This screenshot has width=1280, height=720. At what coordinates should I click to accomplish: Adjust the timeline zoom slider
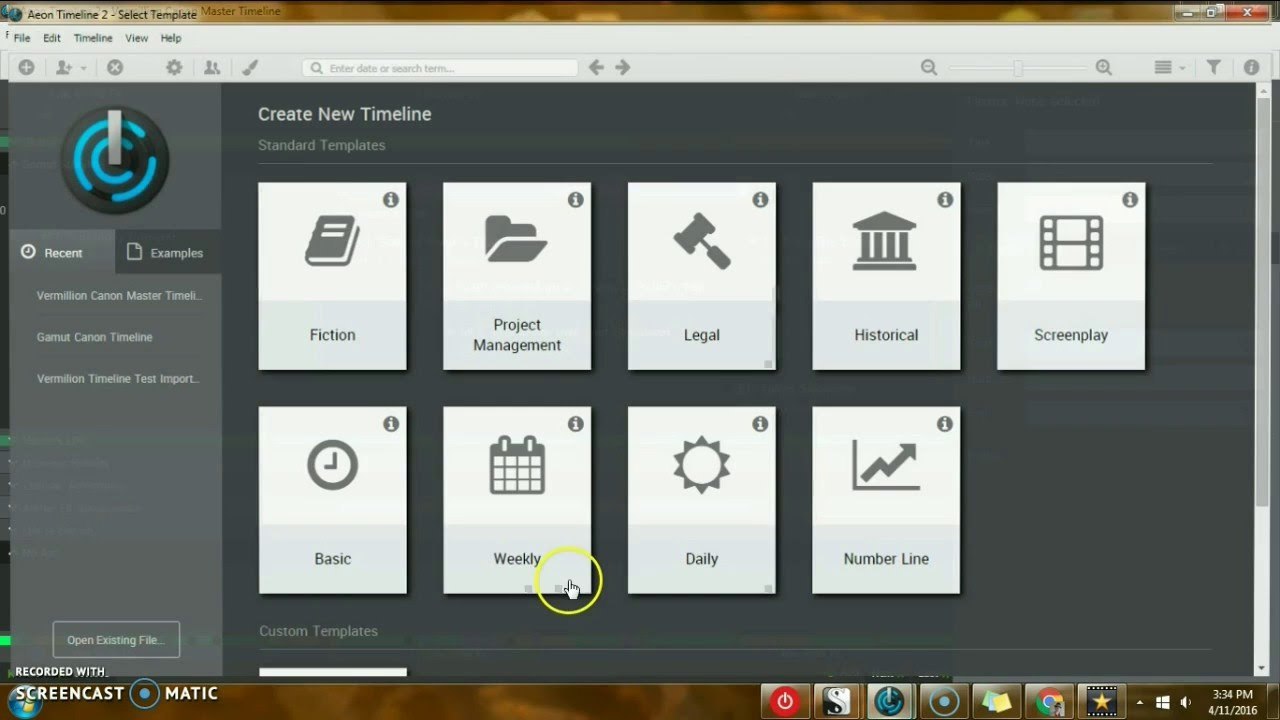(x=1017, y=67)
